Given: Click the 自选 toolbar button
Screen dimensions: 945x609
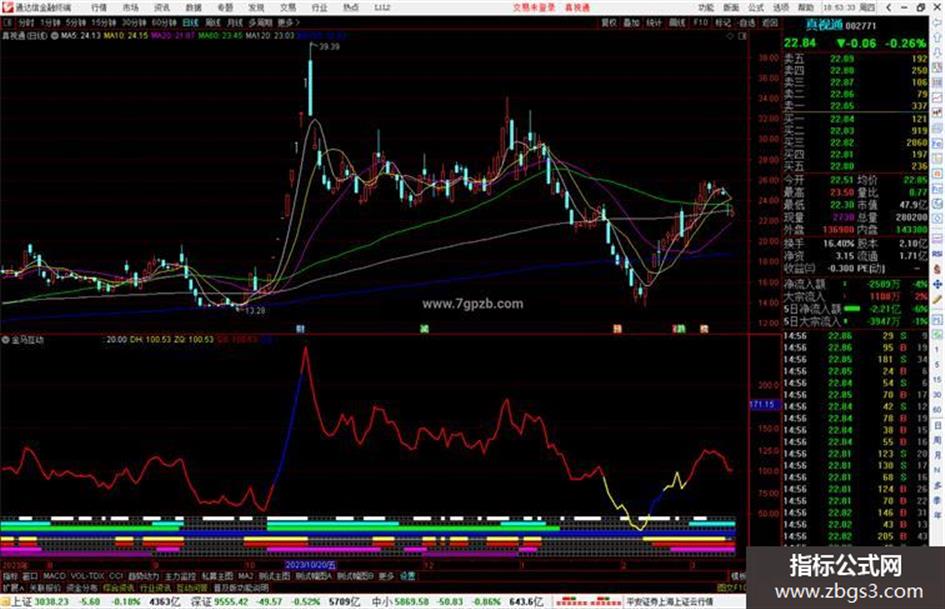Looking at the screenshot, I should (747, 23).
